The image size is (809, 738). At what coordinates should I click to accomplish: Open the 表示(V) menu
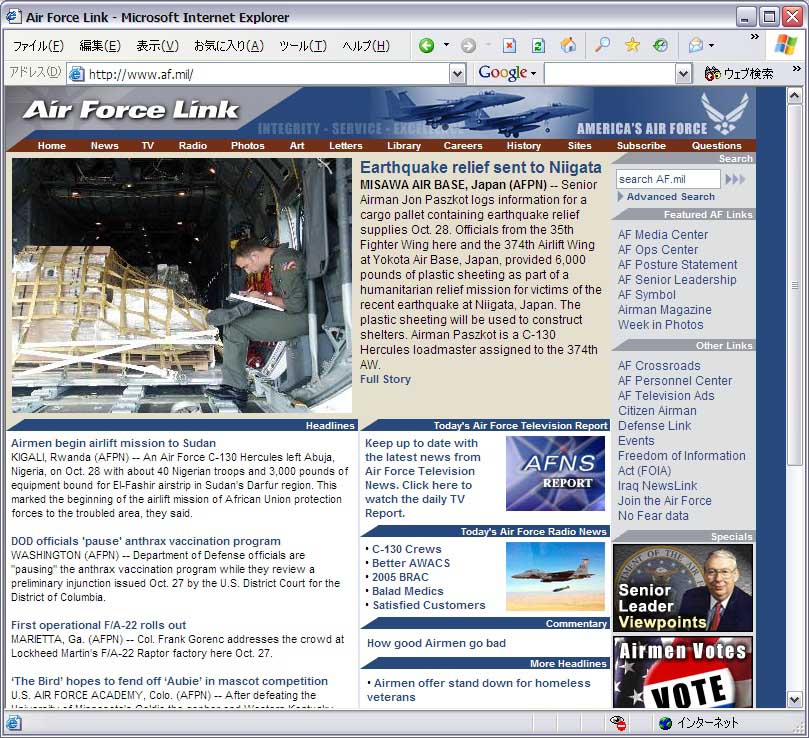coord(157,46)
